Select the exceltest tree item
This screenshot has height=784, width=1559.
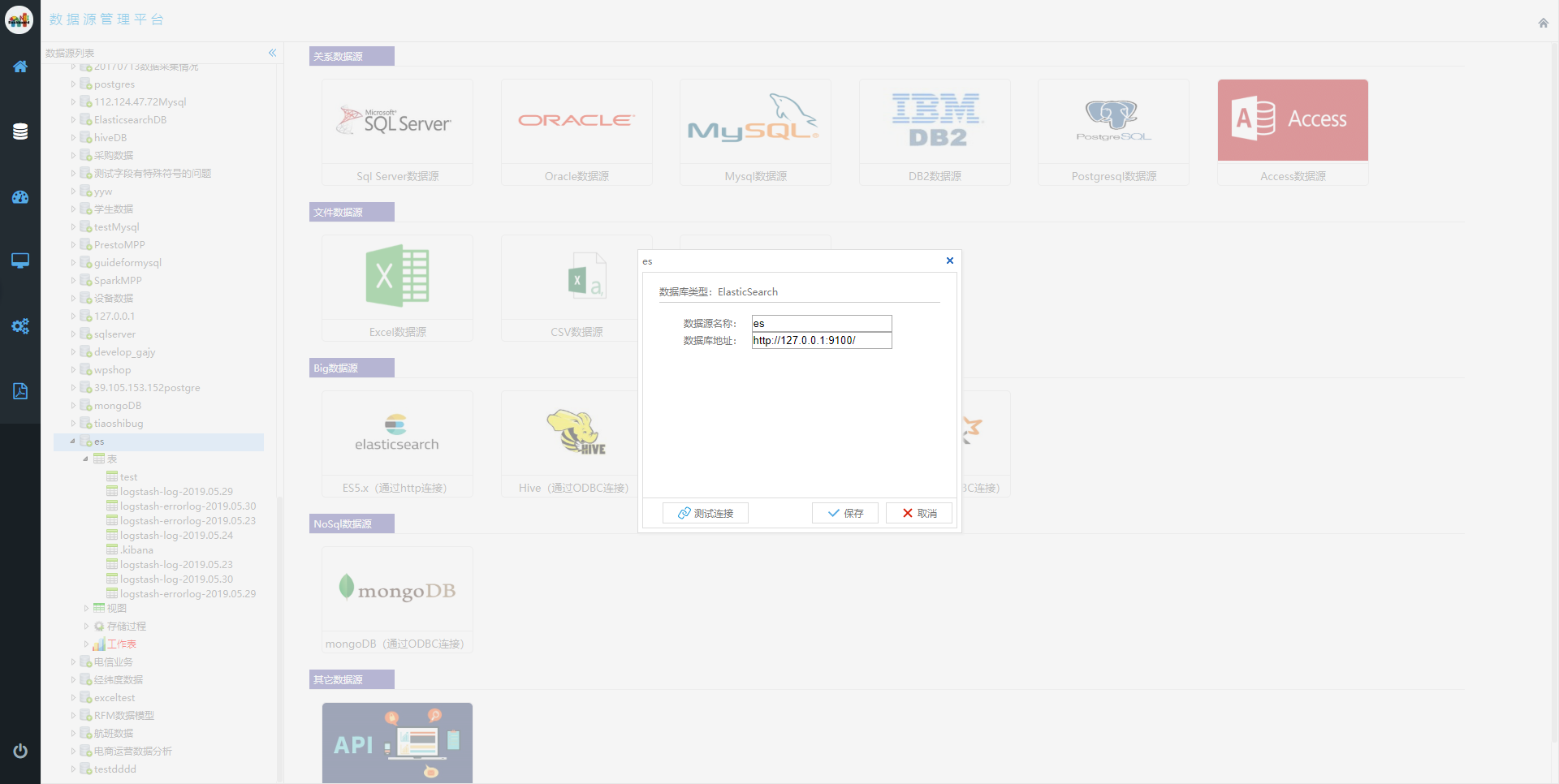click(x=114, y=698)
